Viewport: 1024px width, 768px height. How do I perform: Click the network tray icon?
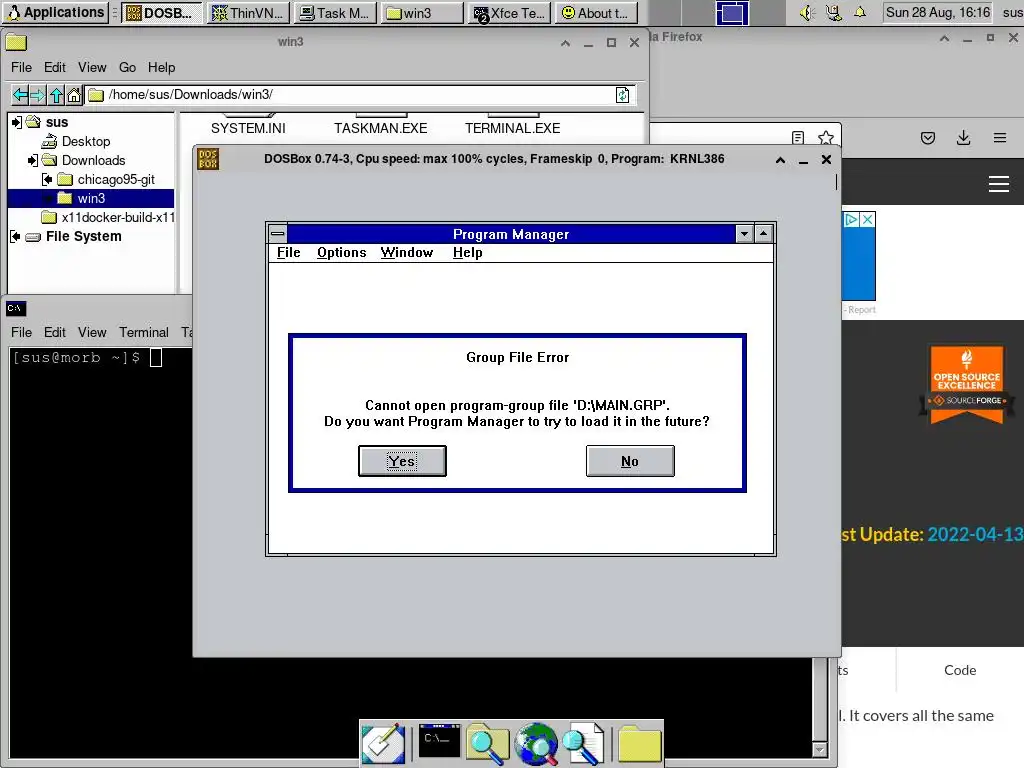[x=834, y=13]
